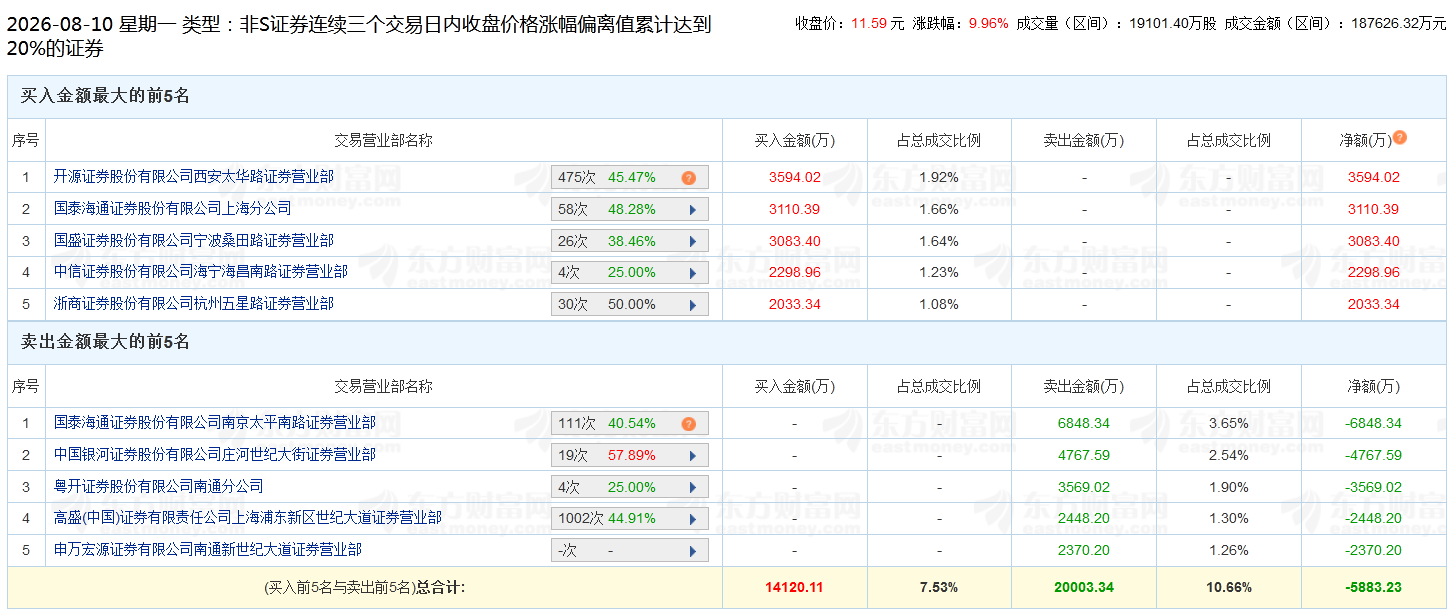Click arrow icon in 中国银河庄河世纪大街 row
This screenshot has width=1452, height=614.
tap(692, 456)
